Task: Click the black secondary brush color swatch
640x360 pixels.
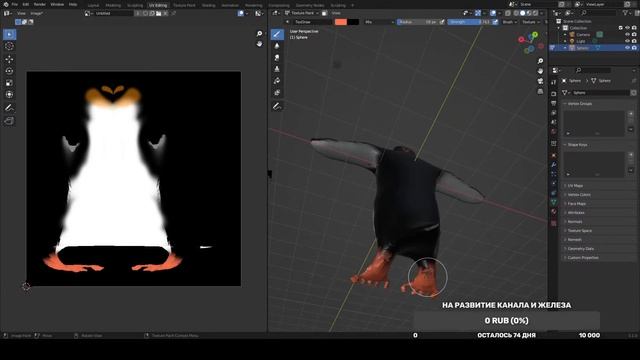Action: coord(353,22)
